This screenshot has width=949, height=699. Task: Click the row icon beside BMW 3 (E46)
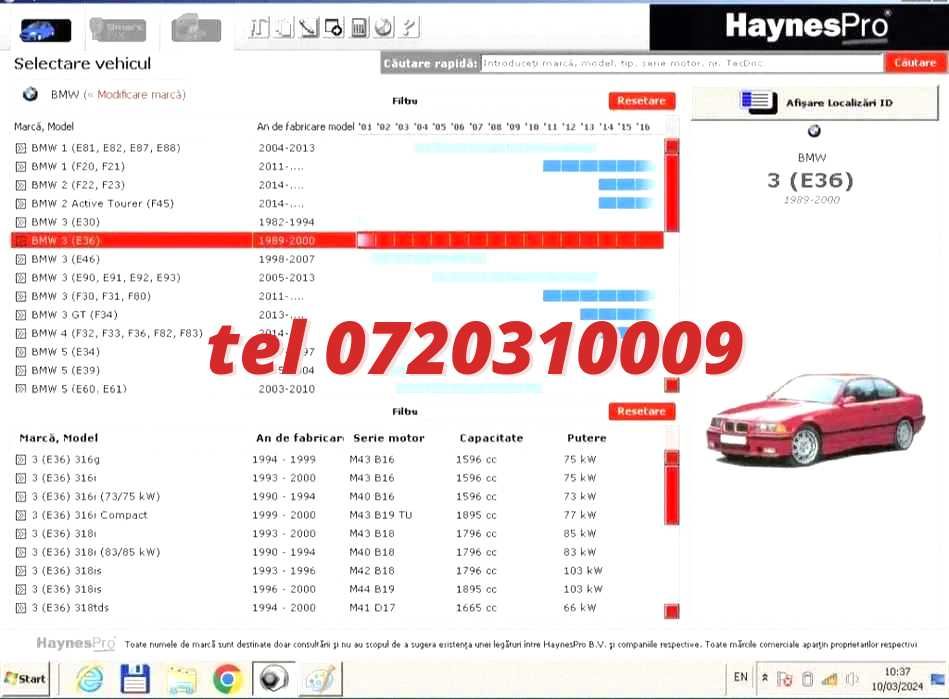[x=21, y=260]
